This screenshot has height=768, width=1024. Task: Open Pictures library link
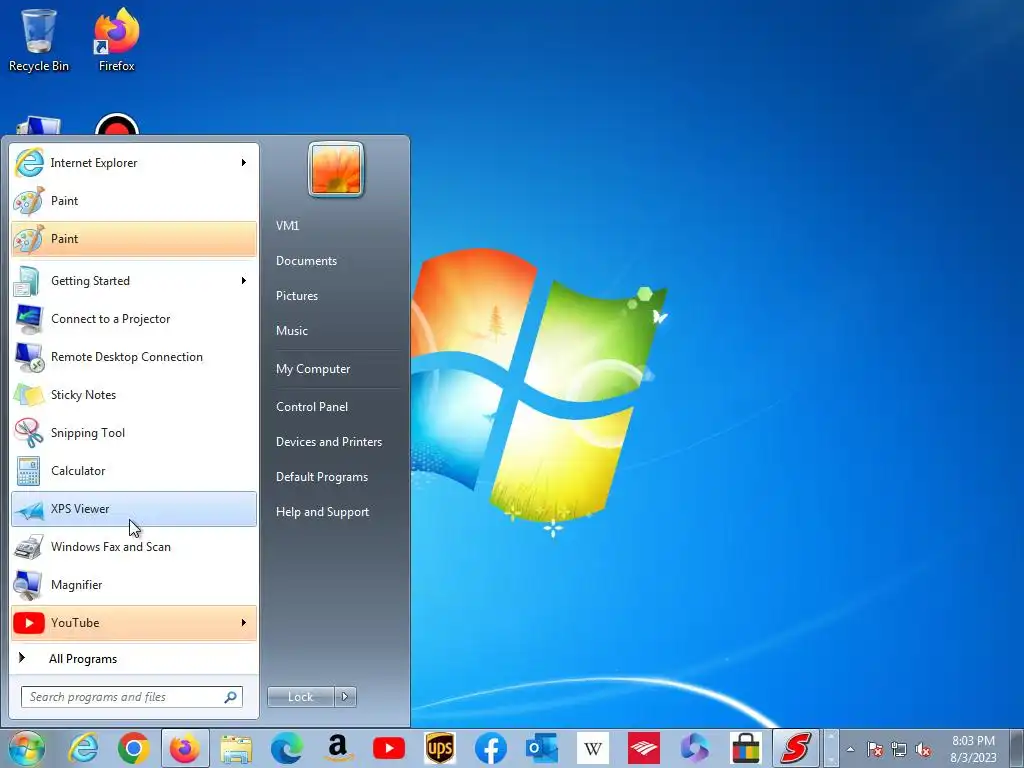click(296, 296)
